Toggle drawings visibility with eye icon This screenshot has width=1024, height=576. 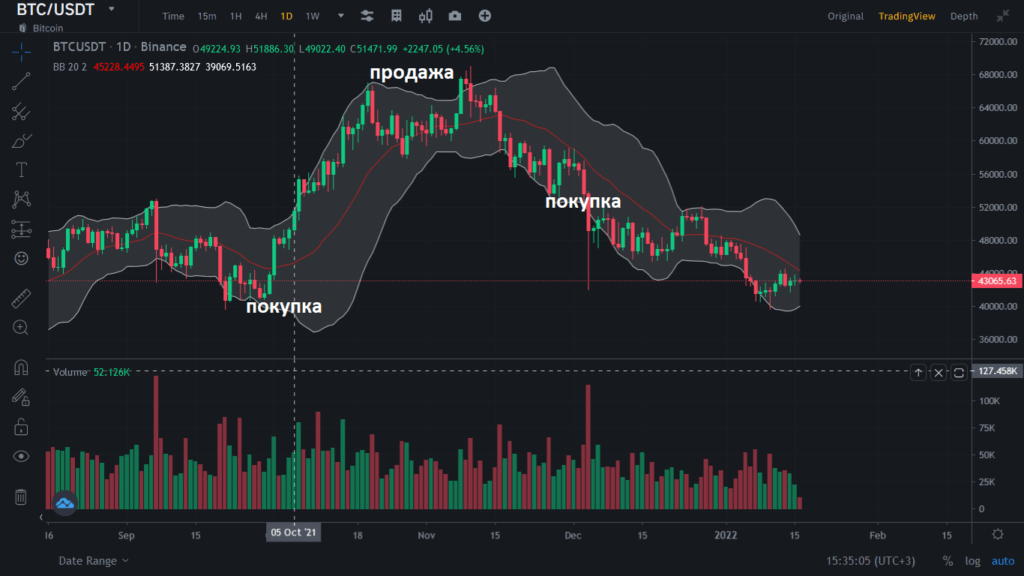tap(21, 456)
